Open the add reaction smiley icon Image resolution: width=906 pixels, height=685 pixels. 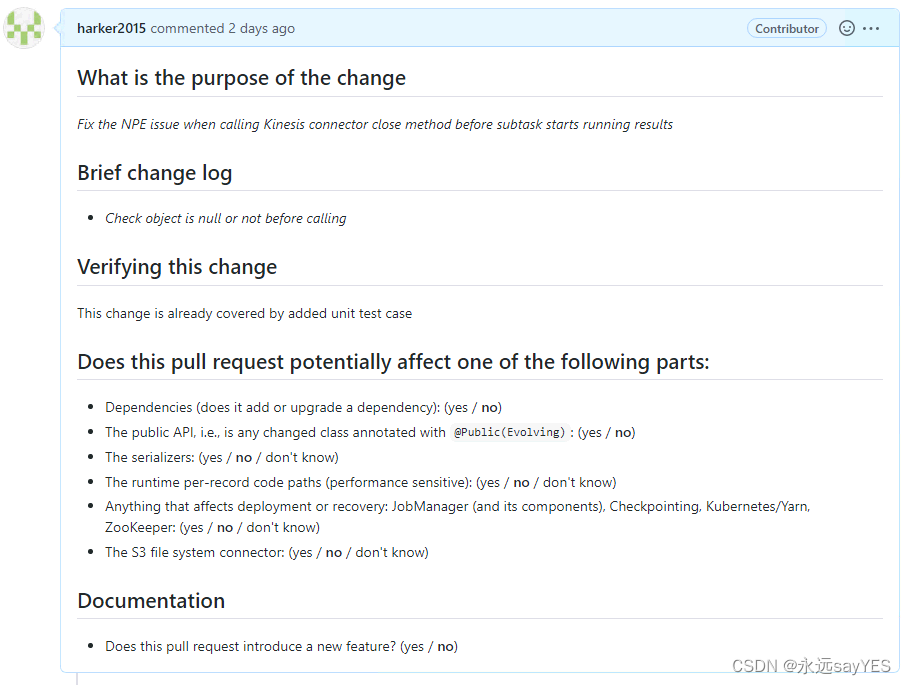point(846,28)
